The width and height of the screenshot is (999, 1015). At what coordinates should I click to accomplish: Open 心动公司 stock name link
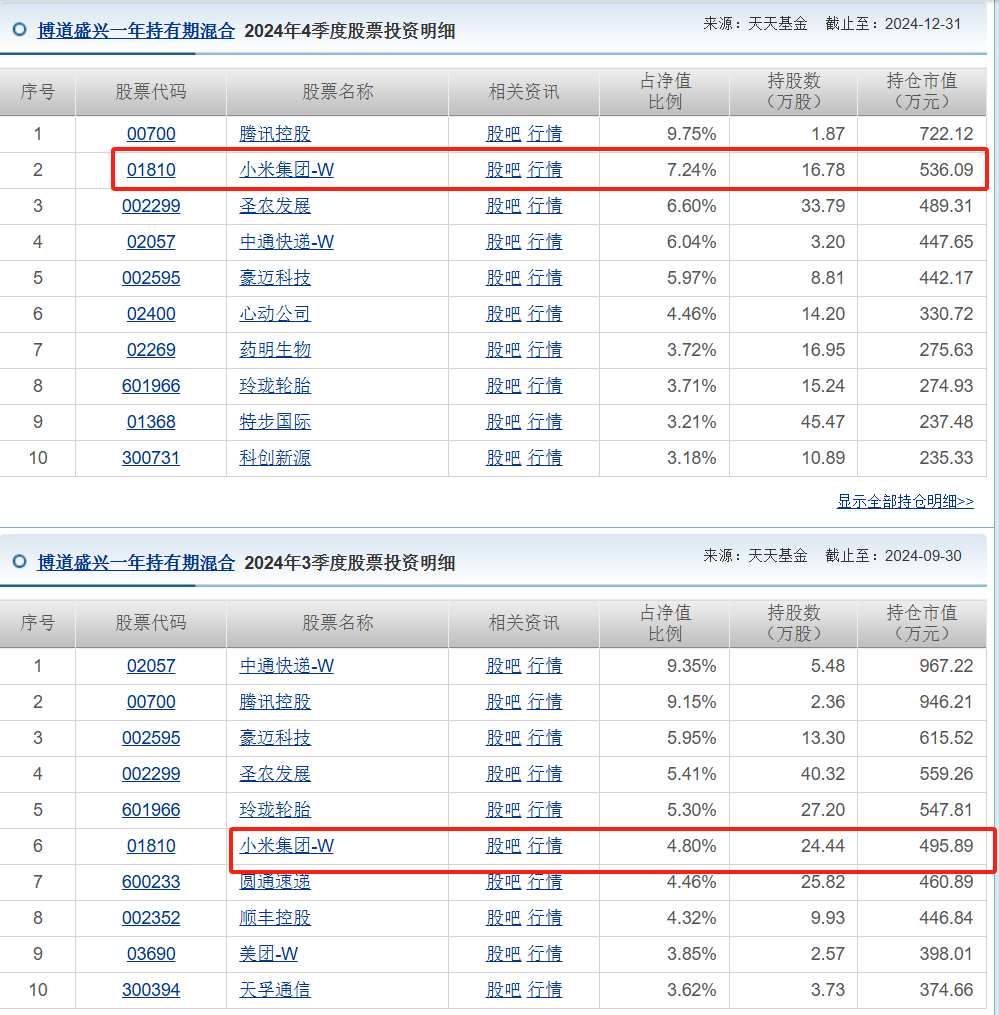275,314
